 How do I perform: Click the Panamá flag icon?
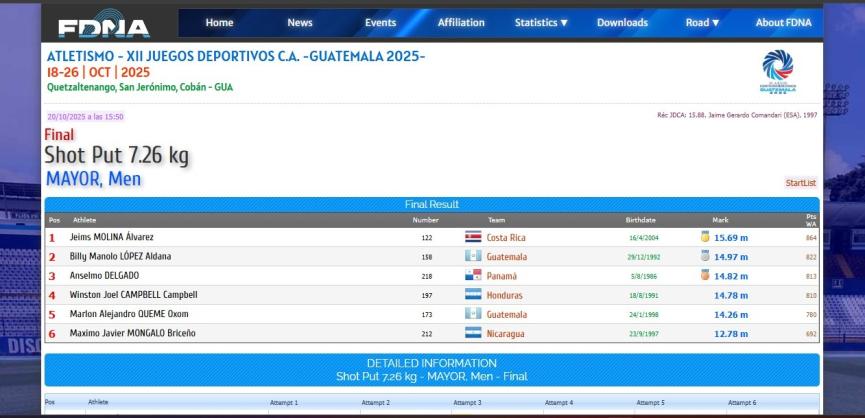473,276
